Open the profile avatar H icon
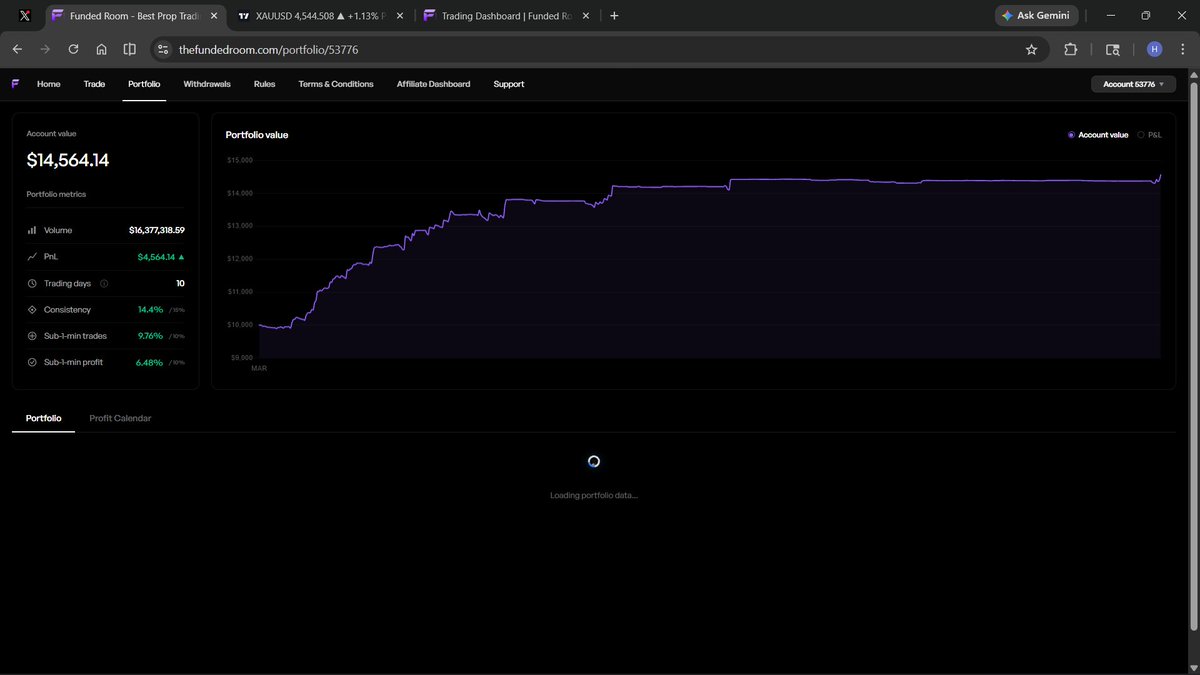This screenshot has width=1200, height=675. 1154,49
